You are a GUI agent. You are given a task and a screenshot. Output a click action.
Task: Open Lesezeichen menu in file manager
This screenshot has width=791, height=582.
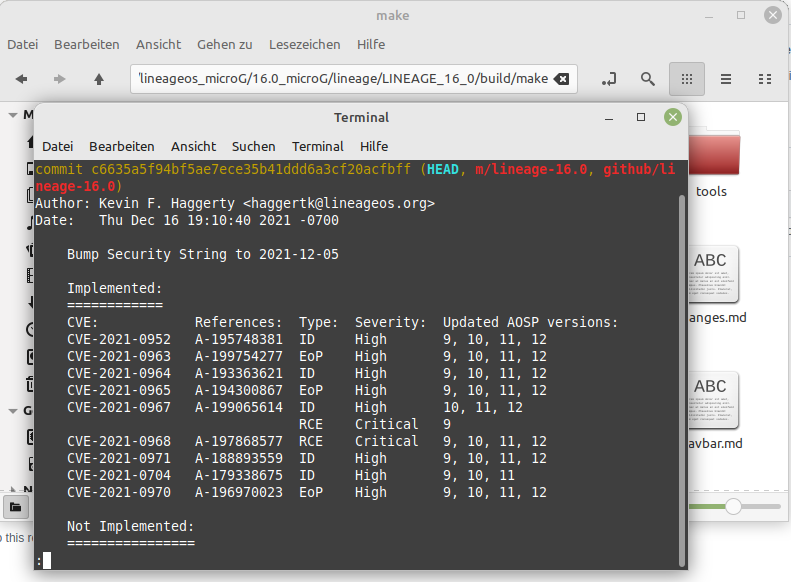[305, 44]
